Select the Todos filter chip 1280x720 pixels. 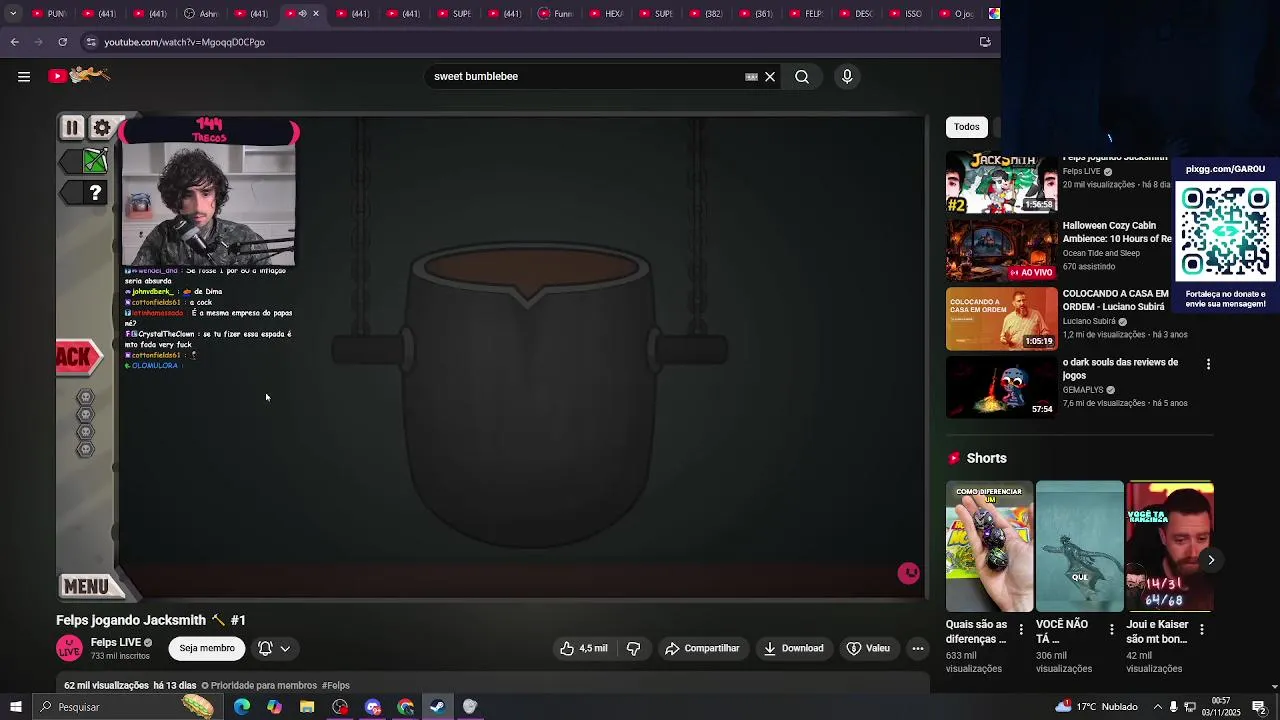[966, 127]
